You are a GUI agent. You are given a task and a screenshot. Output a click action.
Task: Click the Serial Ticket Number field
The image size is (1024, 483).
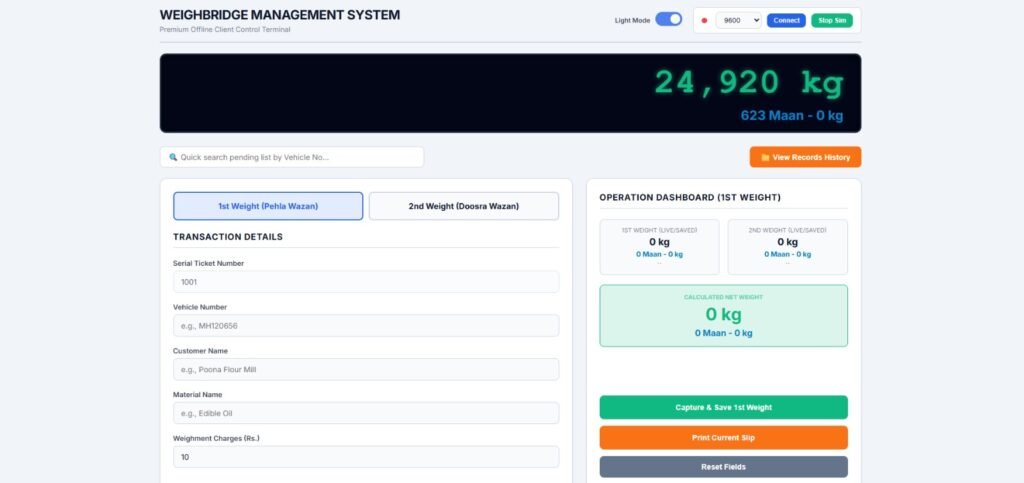[x=366, y=282]
